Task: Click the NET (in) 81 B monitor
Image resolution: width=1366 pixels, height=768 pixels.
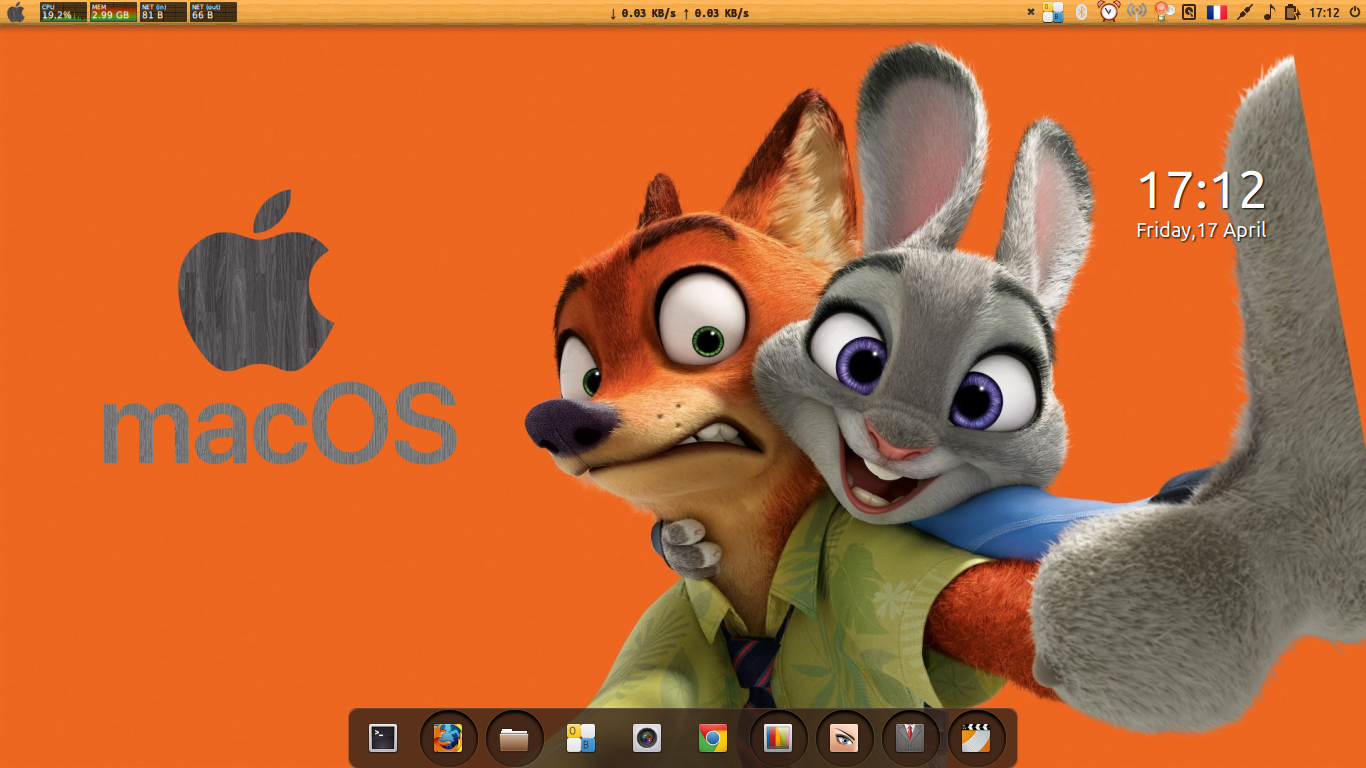Action: 163,12
